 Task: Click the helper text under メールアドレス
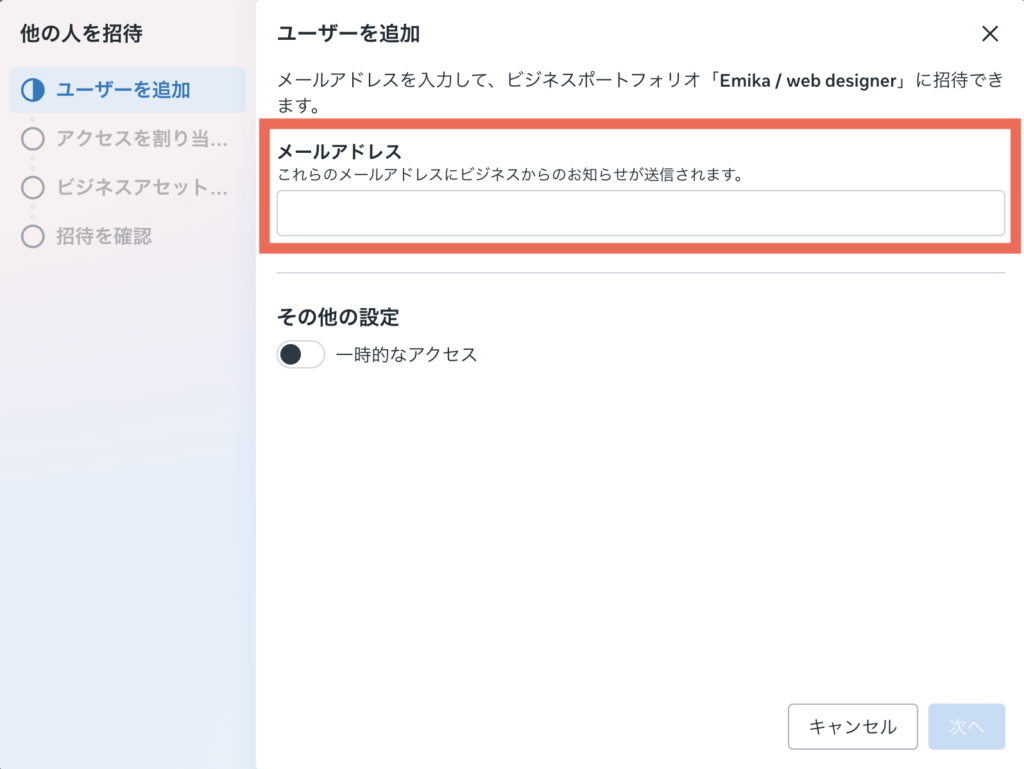510,175
